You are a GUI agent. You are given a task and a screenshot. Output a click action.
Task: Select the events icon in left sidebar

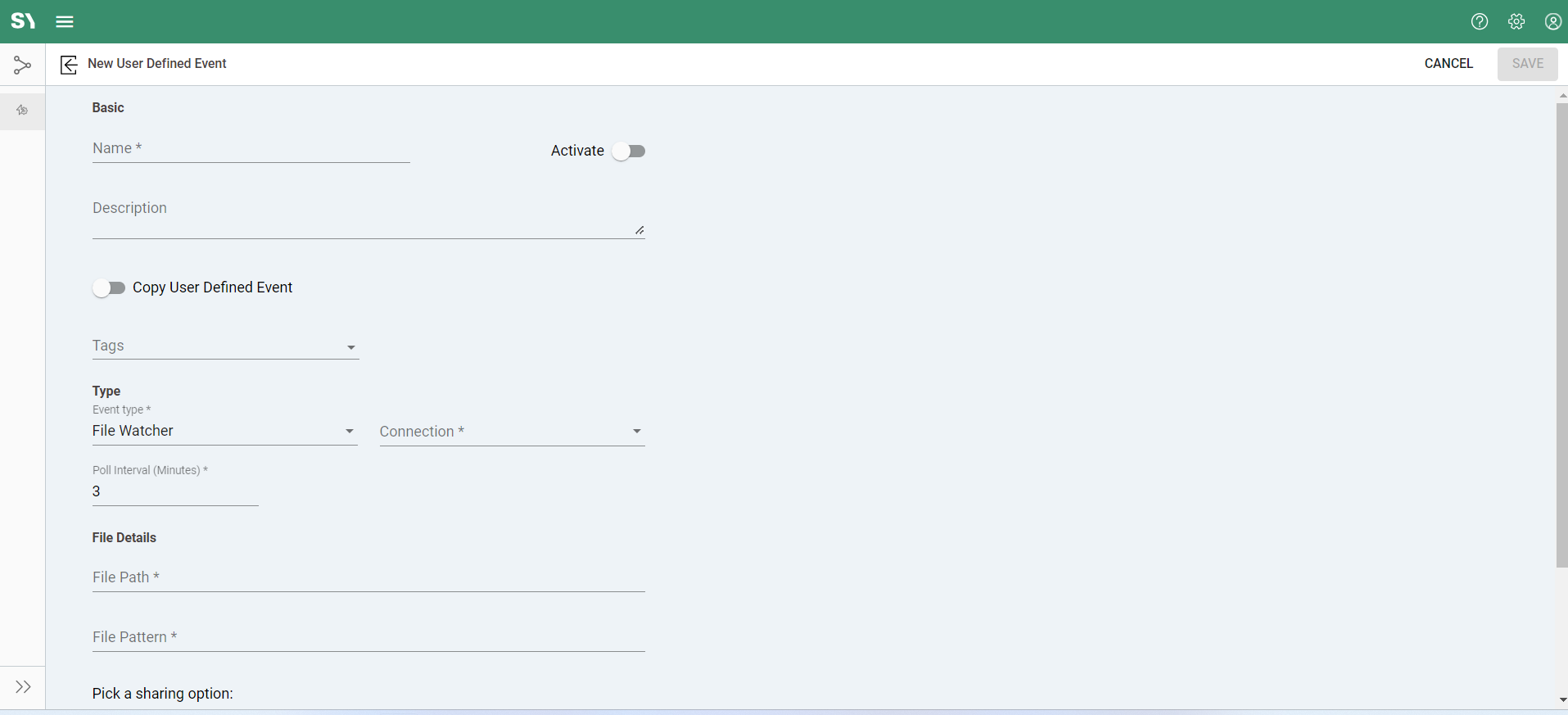tap(22, 111)
